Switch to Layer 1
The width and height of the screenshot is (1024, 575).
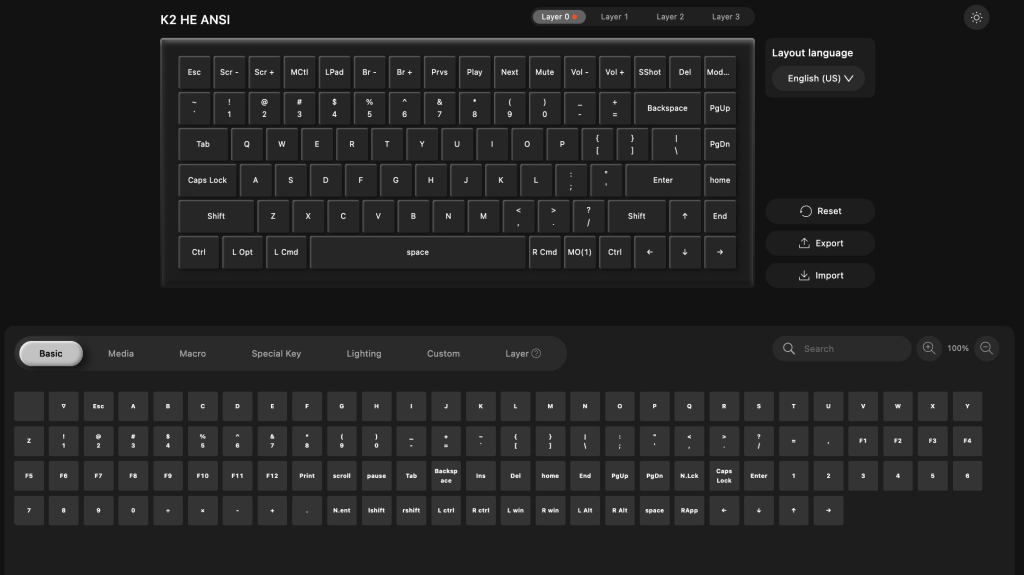(614, 17)
